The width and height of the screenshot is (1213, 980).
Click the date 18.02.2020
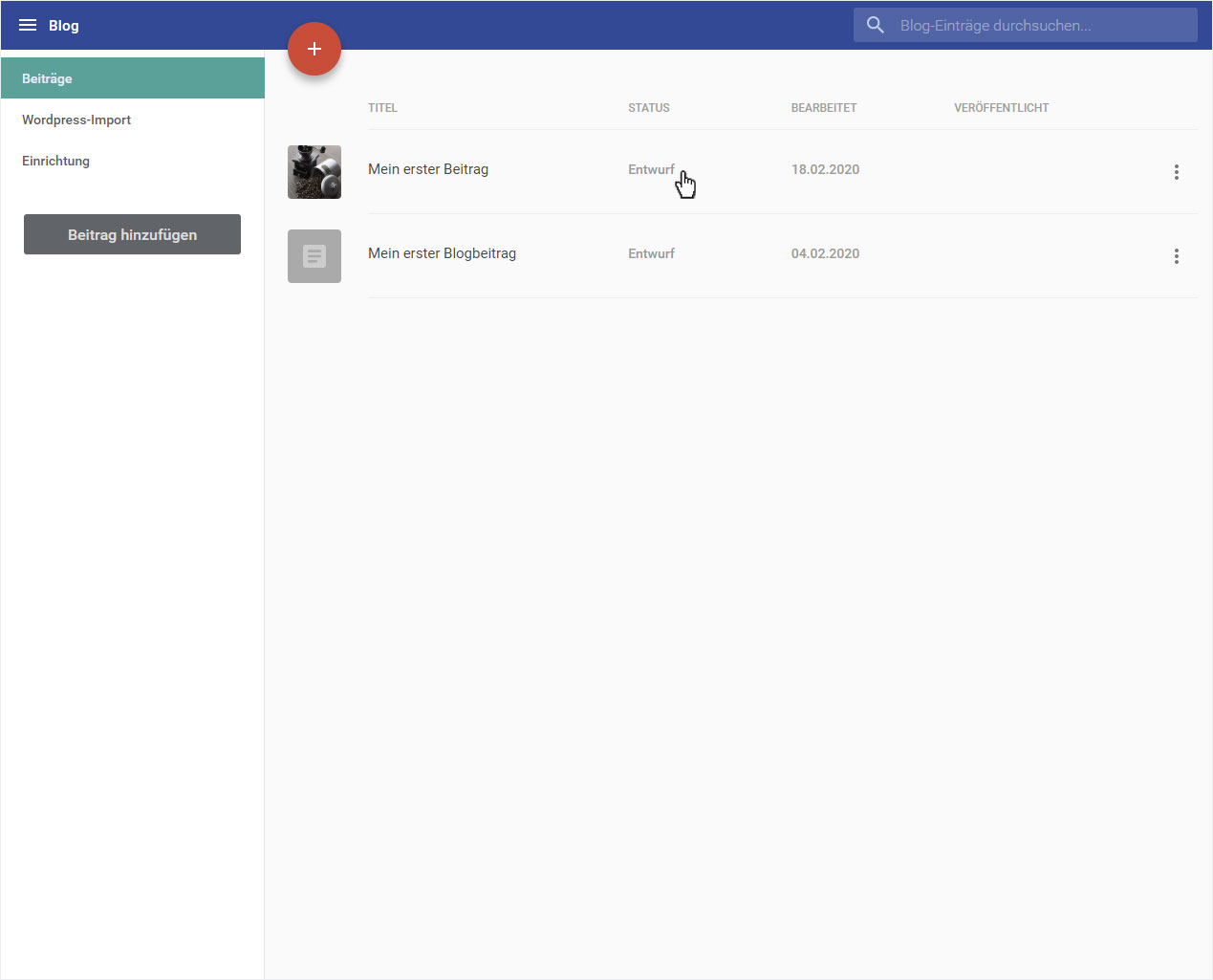[x=825, y=169]
